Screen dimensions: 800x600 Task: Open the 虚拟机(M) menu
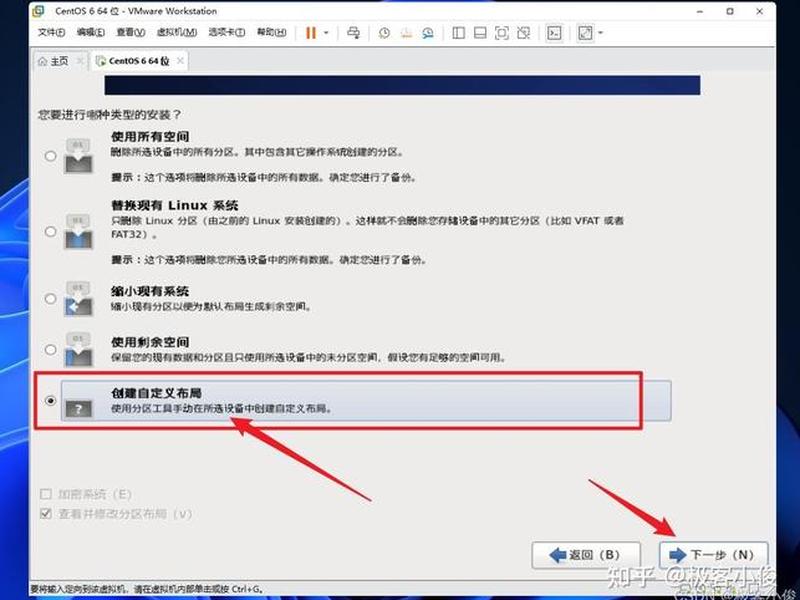point(177,32)
